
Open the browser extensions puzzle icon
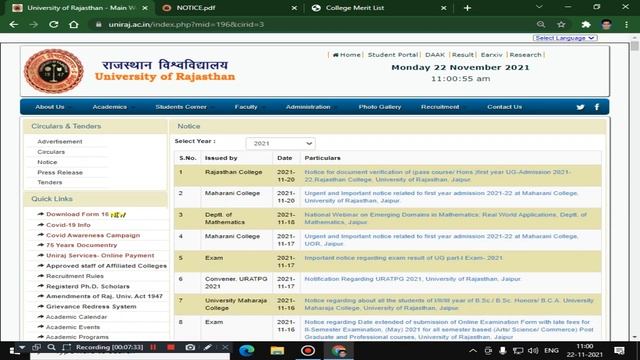pos(586,24)
